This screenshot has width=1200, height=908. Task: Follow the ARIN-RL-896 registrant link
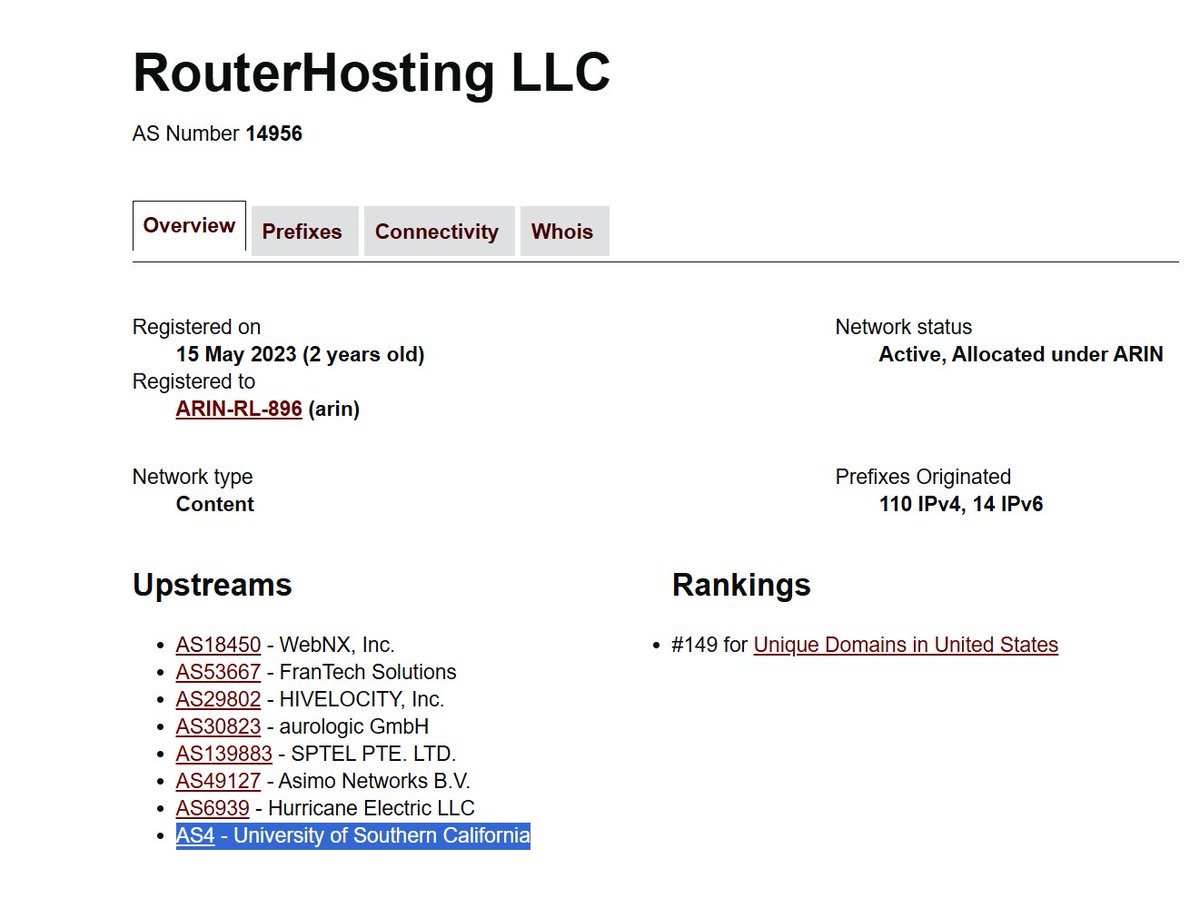point(239,409)
